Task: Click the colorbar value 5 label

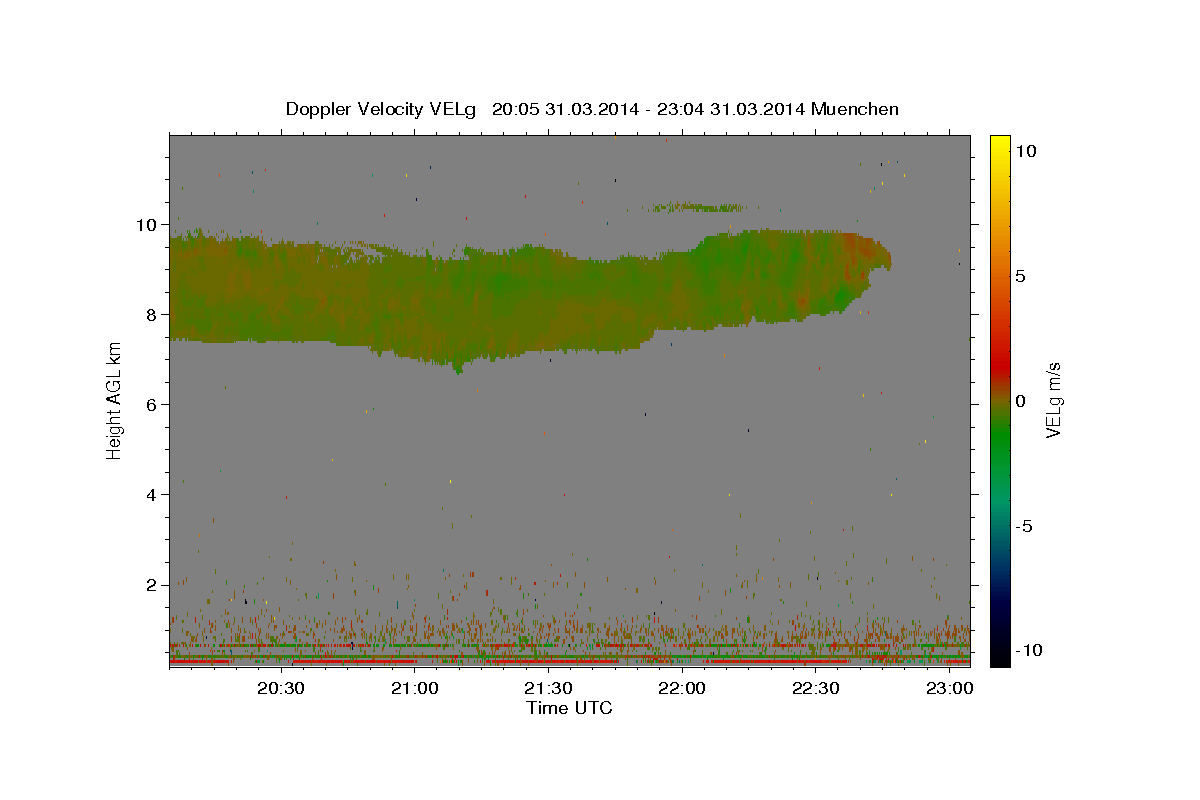Action: tap(1020, 275)
